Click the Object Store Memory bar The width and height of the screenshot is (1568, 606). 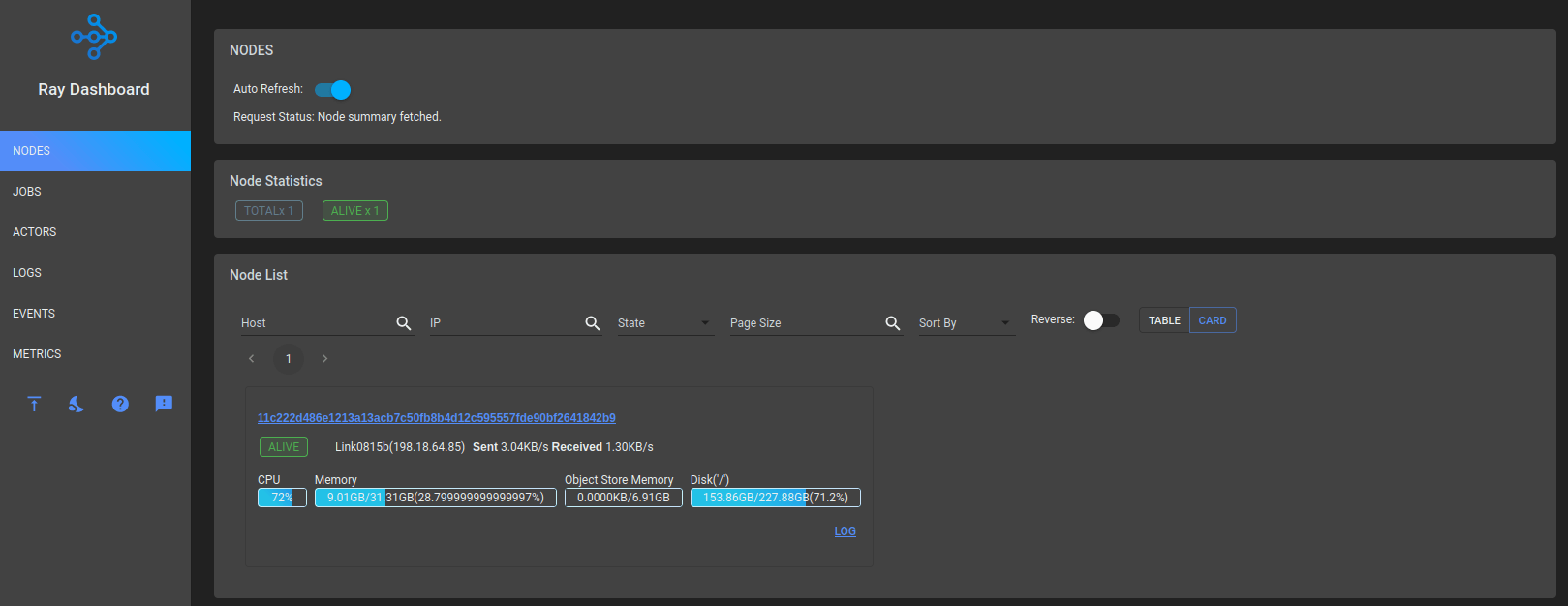click(624, 498)
